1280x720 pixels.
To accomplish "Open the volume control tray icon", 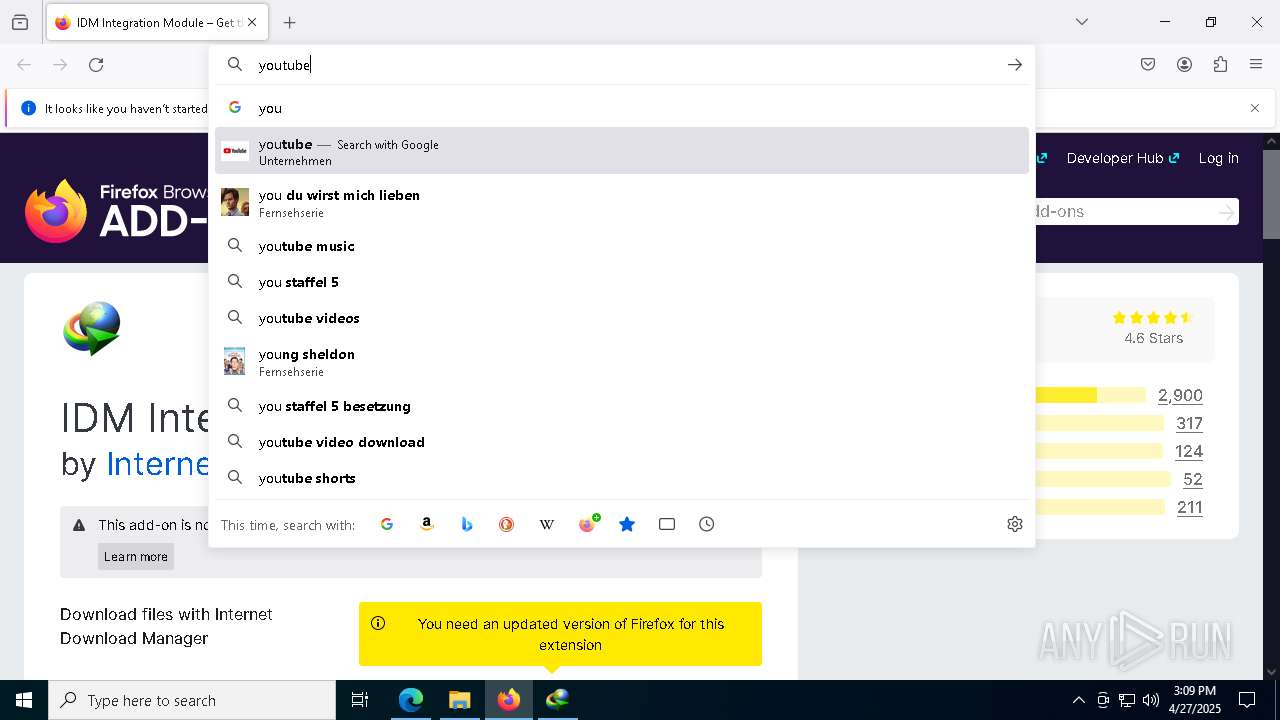I will pos(1151,700).
